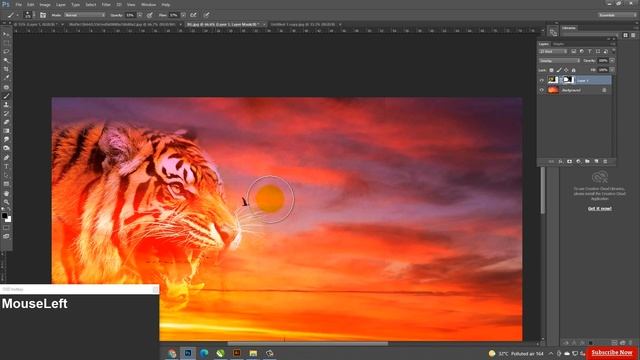This screenshot has height=360, width=640.
Task: Select the Dodge tool
Action: point(6,148)
